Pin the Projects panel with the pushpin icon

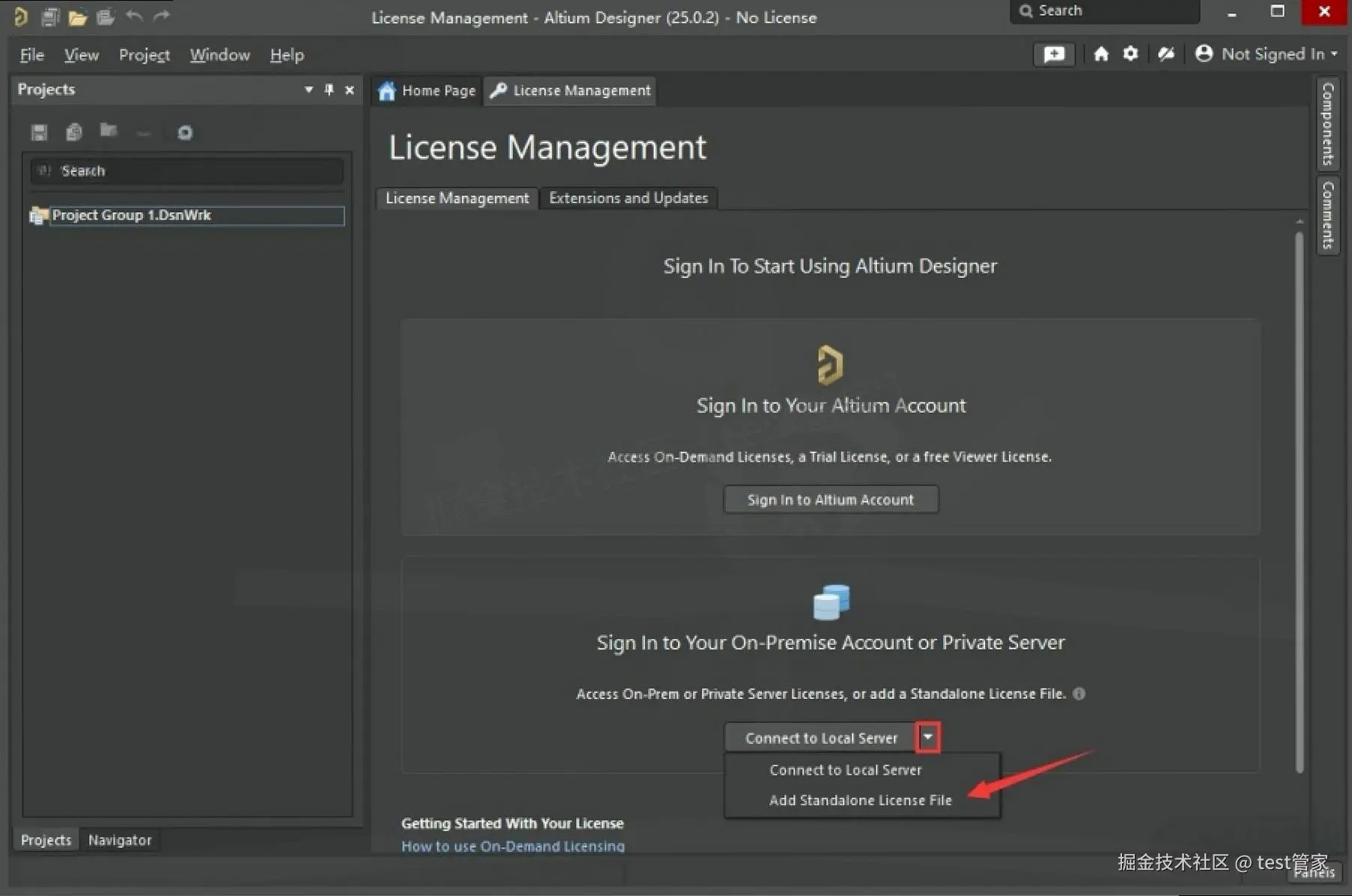pos(329,90)
